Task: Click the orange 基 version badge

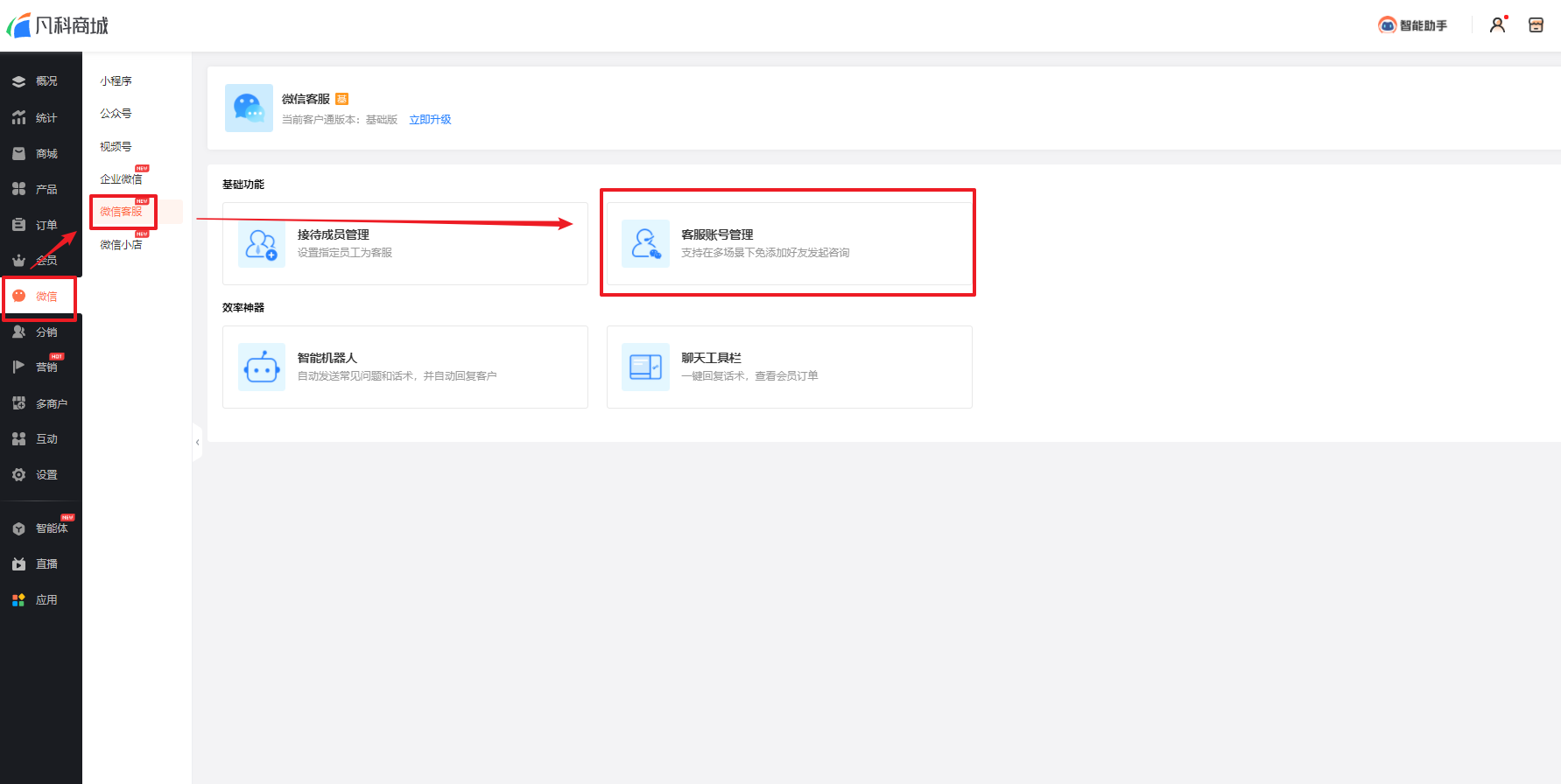Action: 342,99
